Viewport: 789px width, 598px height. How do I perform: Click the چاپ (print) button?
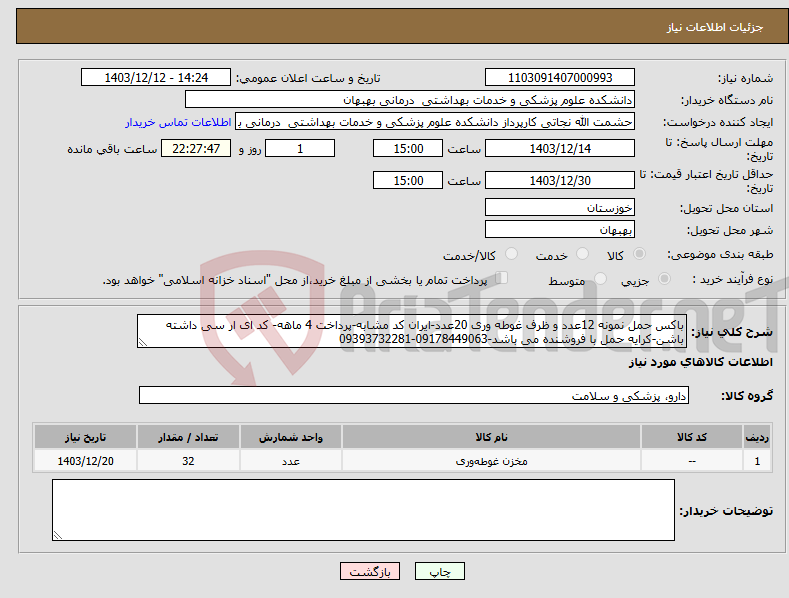coord(439,571)
